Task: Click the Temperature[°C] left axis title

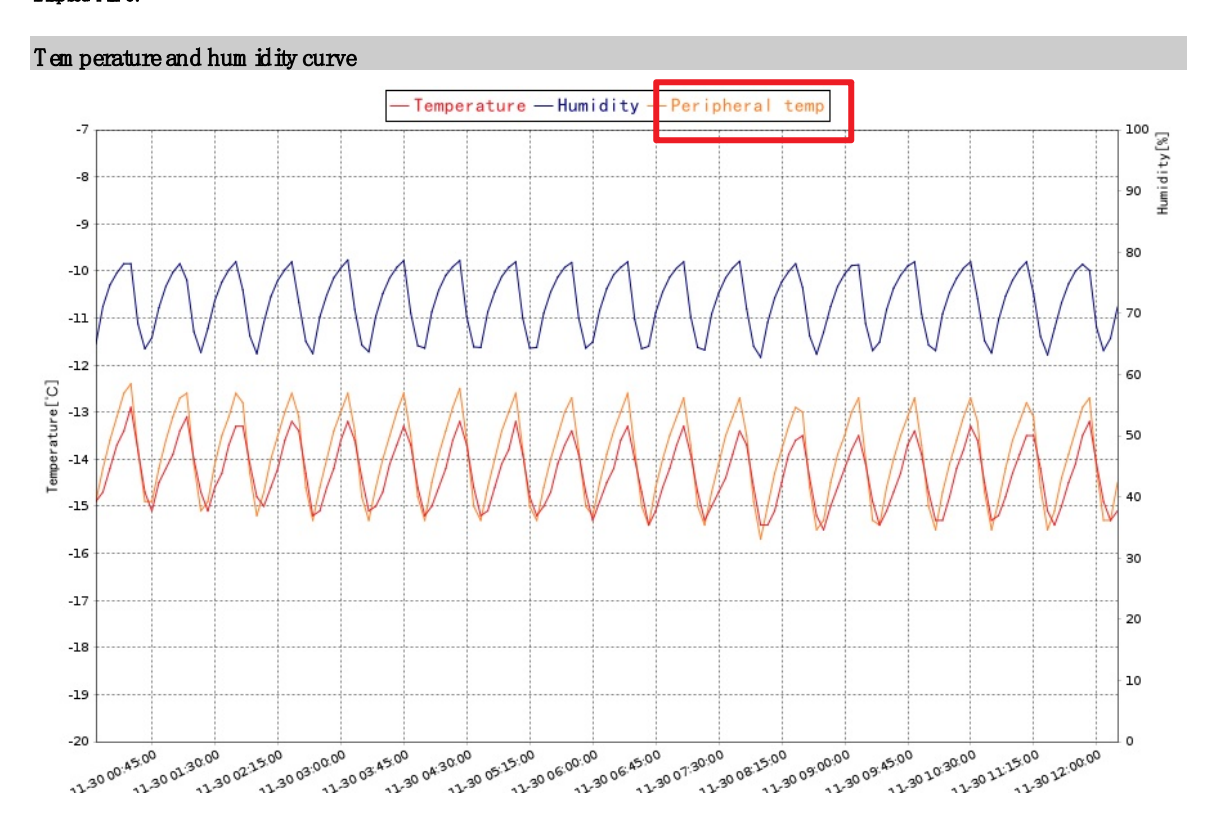Action: [x=53, y=435]
